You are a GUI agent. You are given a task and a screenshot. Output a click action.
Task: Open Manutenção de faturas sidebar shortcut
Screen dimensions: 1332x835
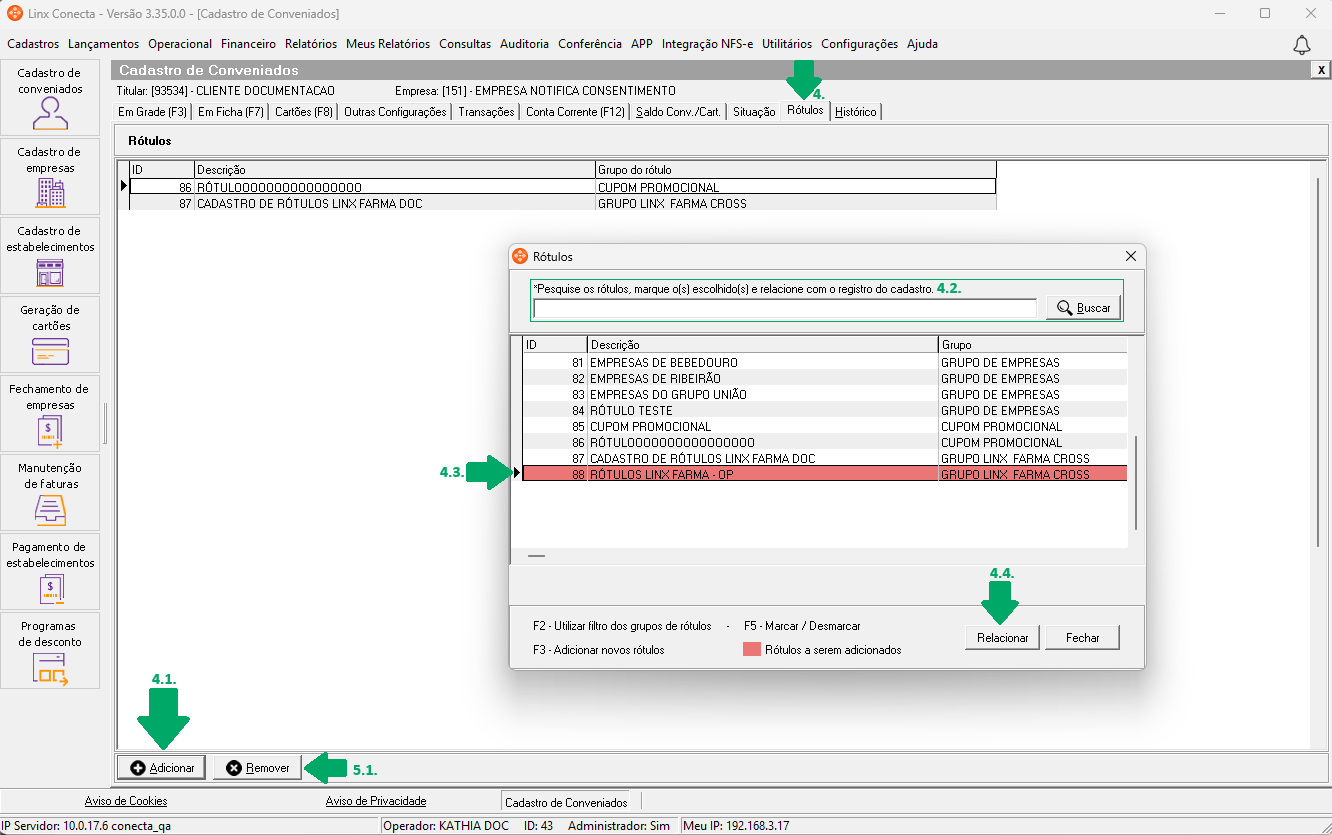click(x=50, y=492)
